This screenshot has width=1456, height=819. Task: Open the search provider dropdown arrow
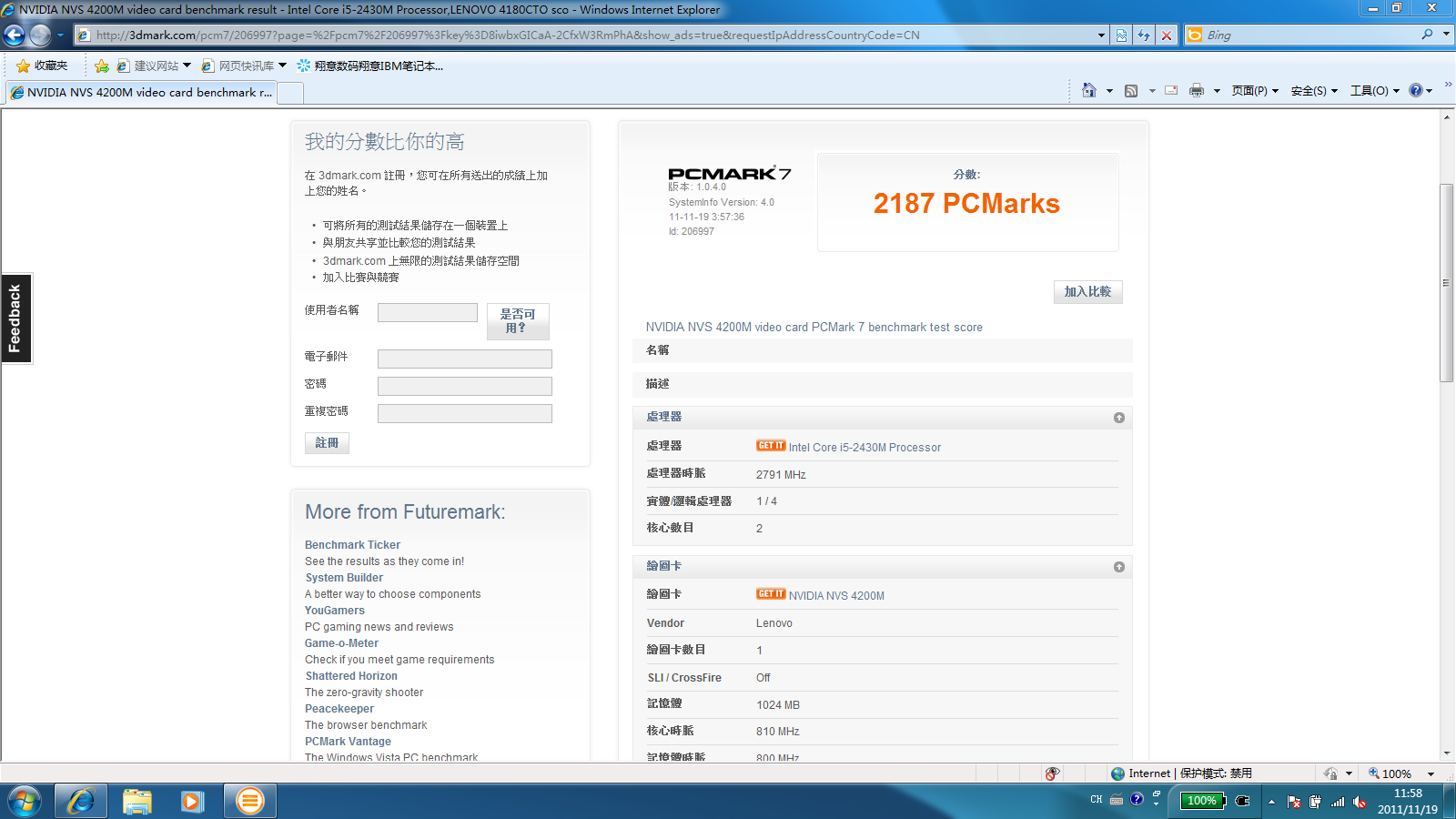click(x=1446, y=35)
